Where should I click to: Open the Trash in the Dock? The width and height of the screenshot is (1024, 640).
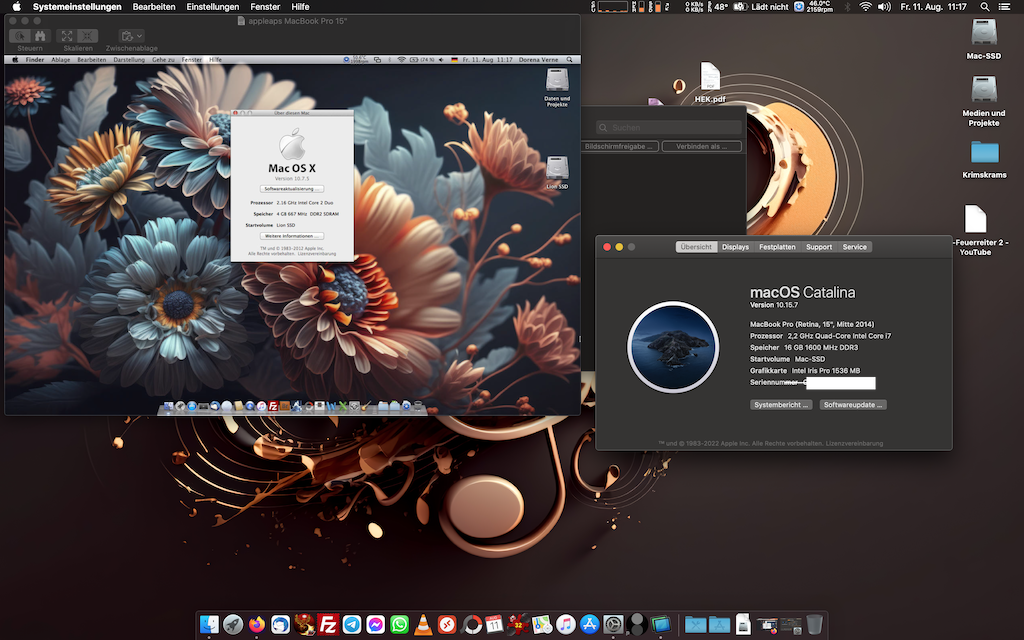(x=815, y=624)
